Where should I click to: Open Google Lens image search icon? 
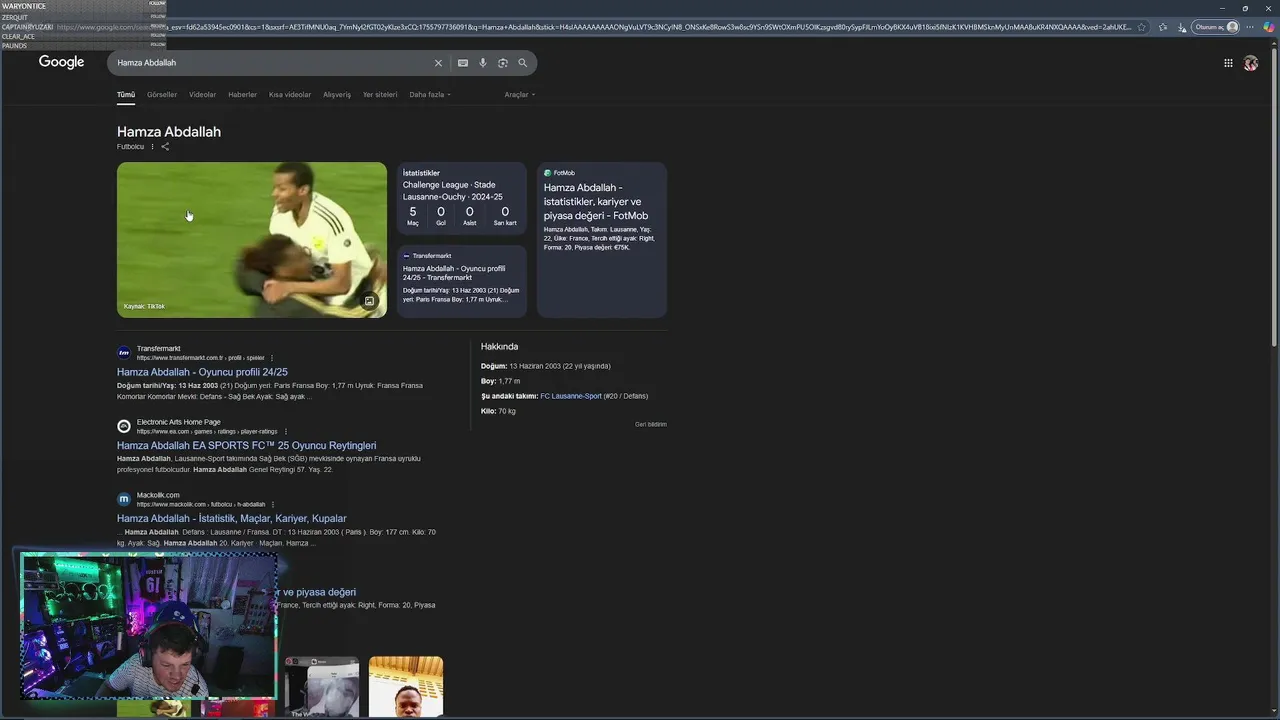coord(503,63)
